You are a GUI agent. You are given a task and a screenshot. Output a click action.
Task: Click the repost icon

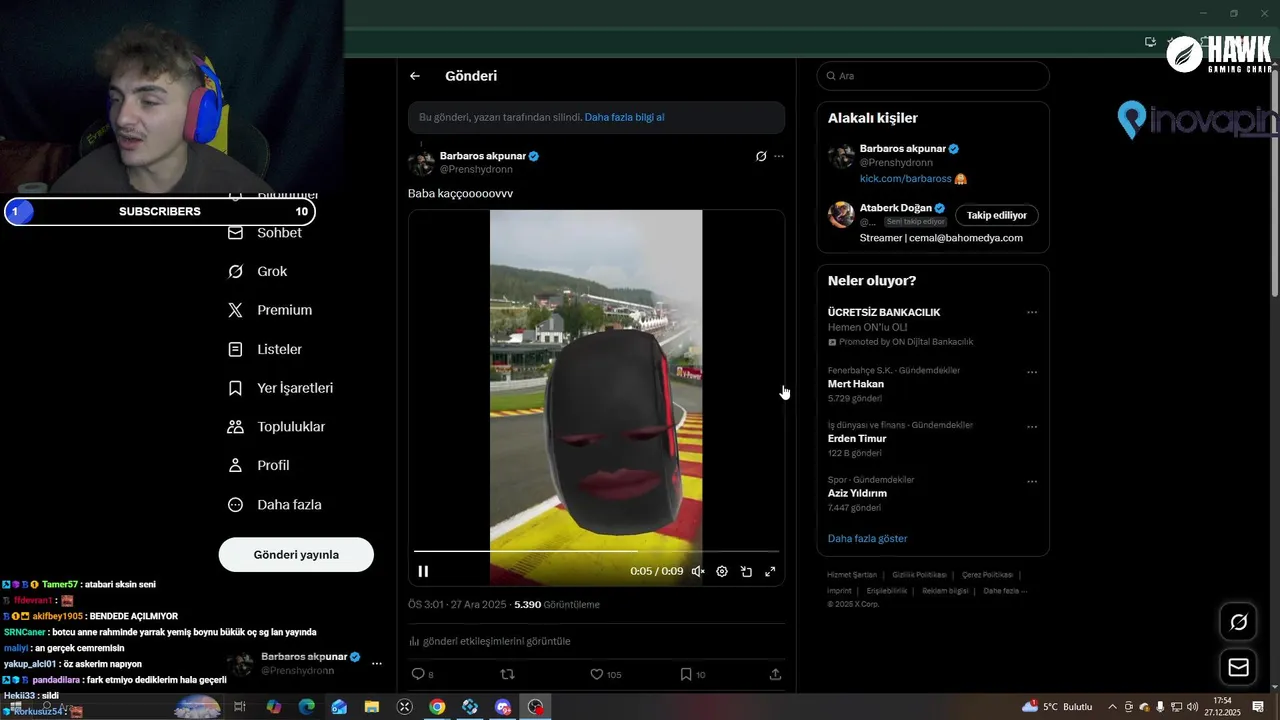[x=507, y=674]
